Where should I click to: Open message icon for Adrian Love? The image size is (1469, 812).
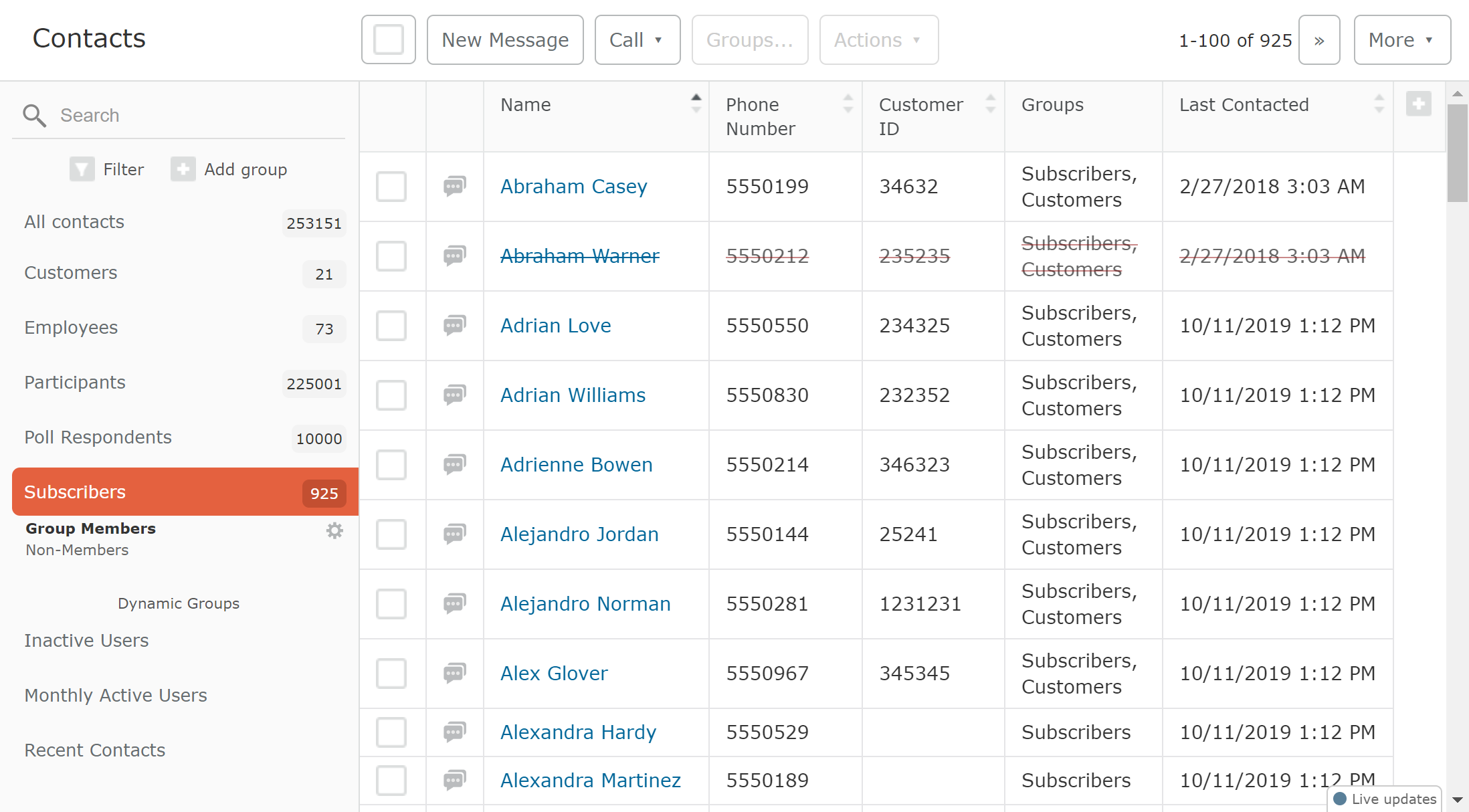(455, 325)
